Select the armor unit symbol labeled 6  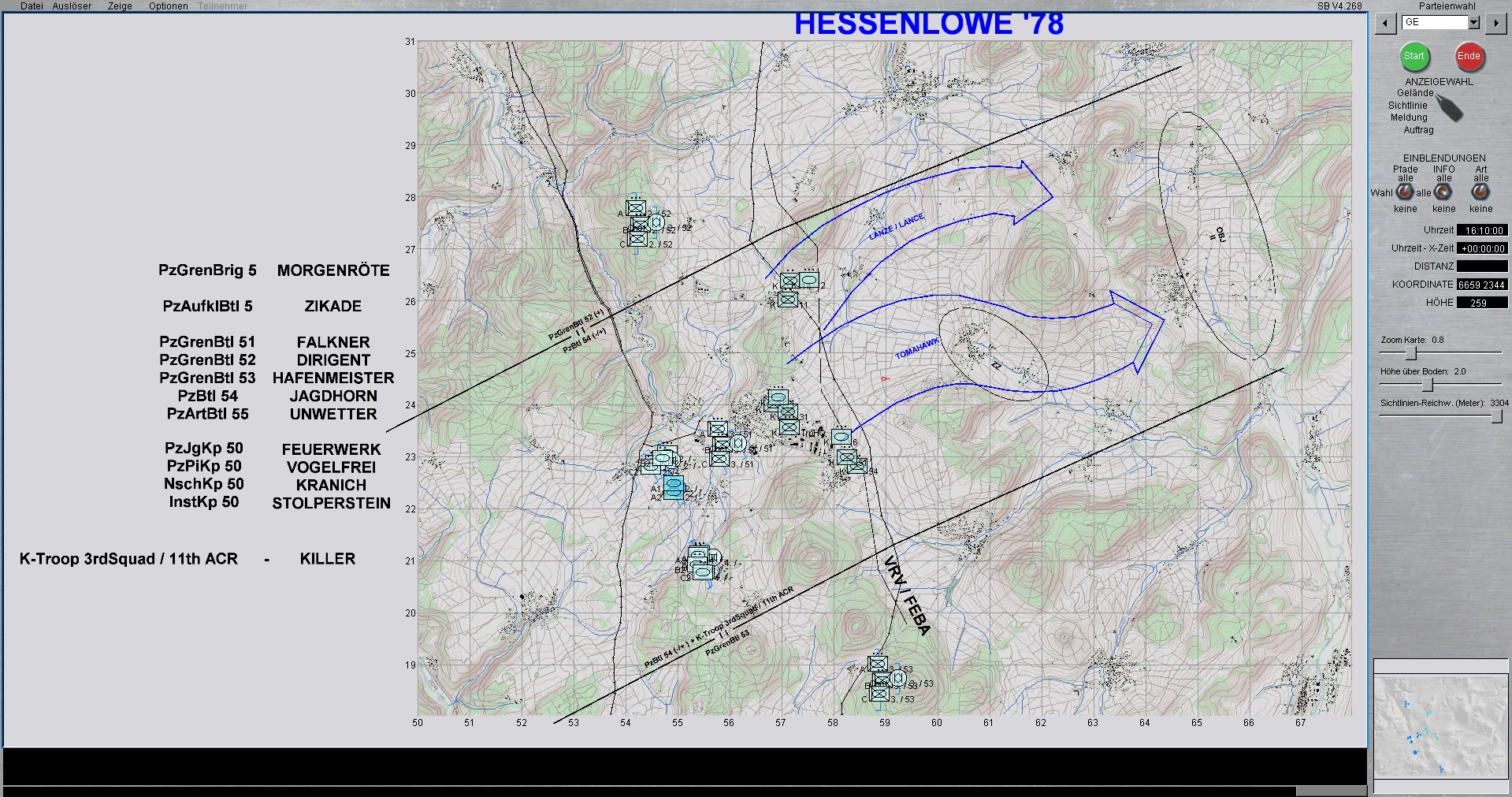[841, 437]
